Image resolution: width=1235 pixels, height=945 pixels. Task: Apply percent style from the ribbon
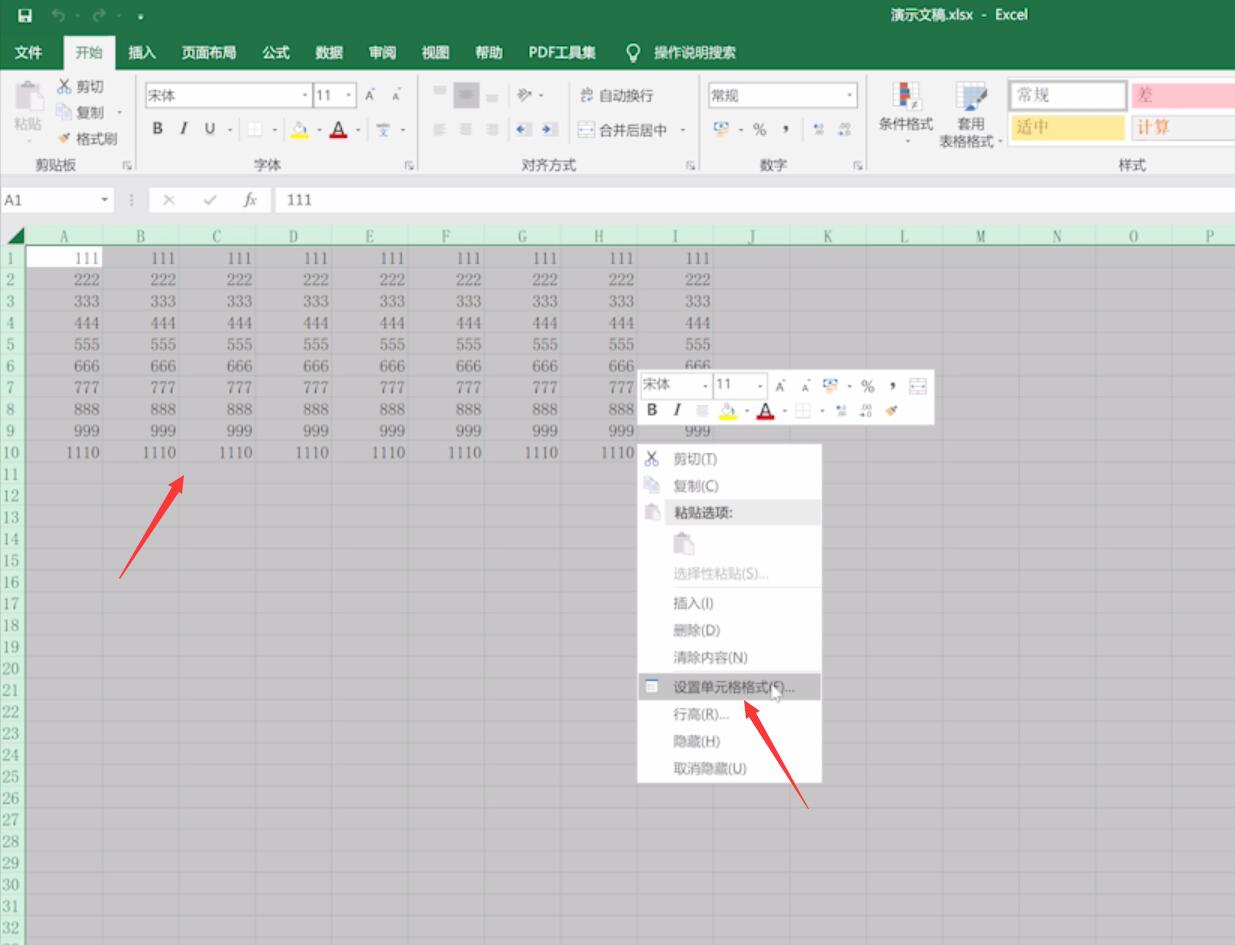tap(759, 129)
